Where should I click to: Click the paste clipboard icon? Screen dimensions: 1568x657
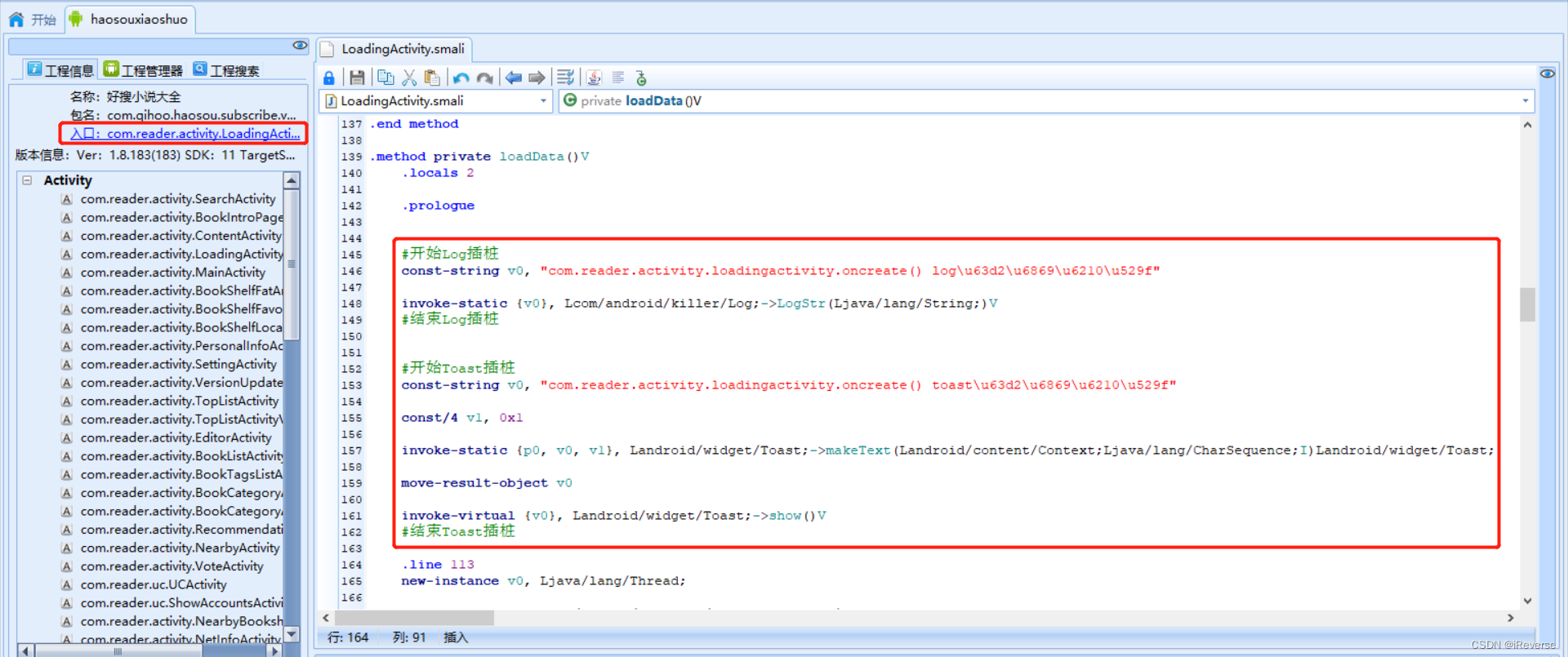click(x=432, y=78)
